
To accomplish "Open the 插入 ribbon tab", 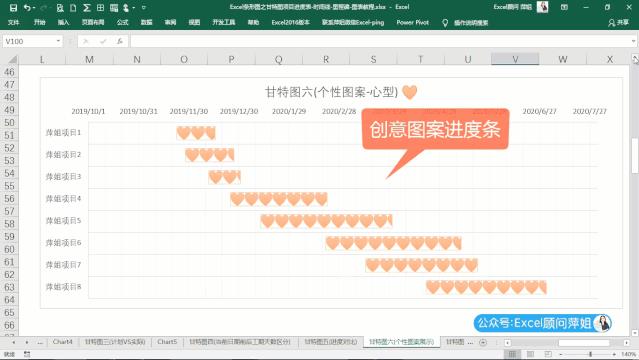I will tap(63, 22).
